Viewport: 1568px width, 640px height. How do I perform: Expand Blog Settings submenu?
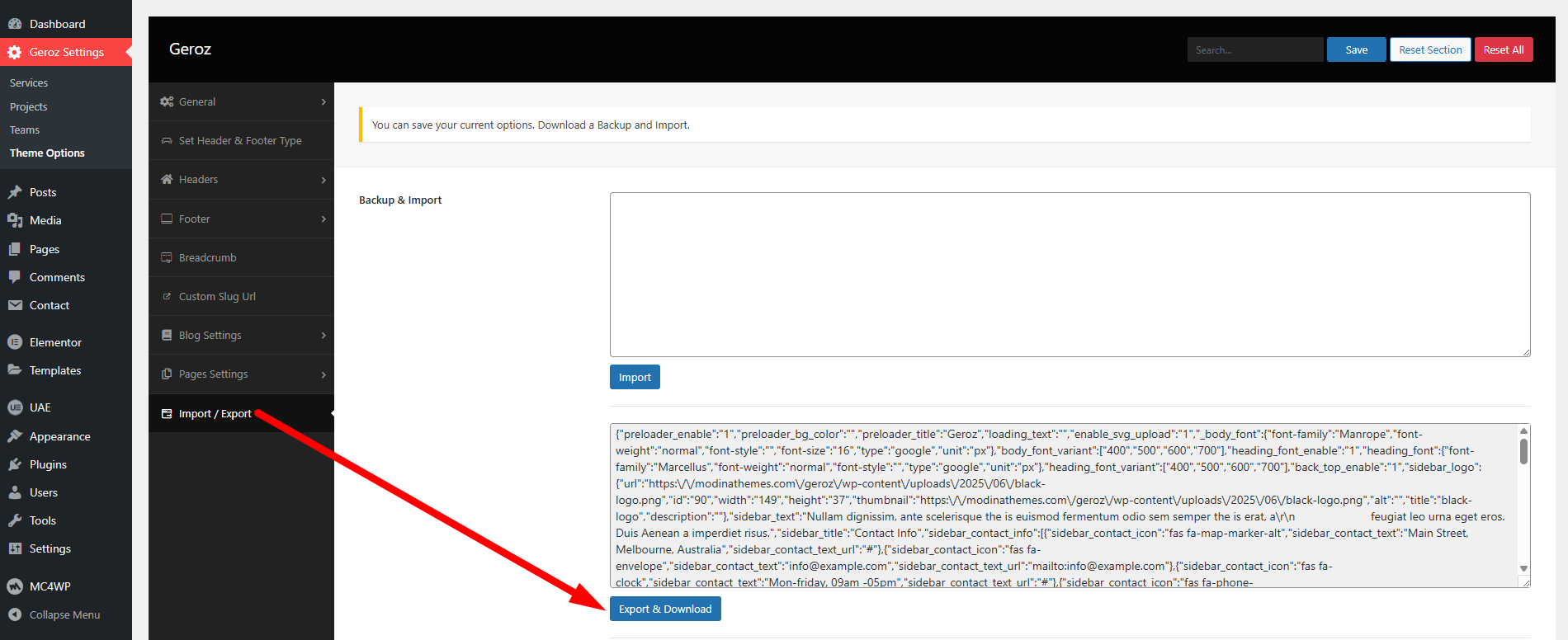click(323, 336)
